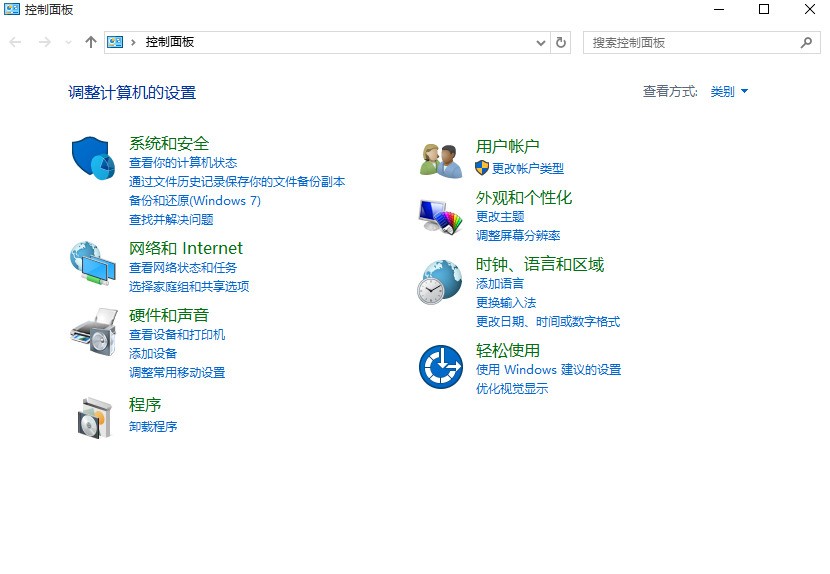Viewport: 830px width, 574px height.
Task: Click in the 搜索控制面板 search field
Action: click(701, 42)
